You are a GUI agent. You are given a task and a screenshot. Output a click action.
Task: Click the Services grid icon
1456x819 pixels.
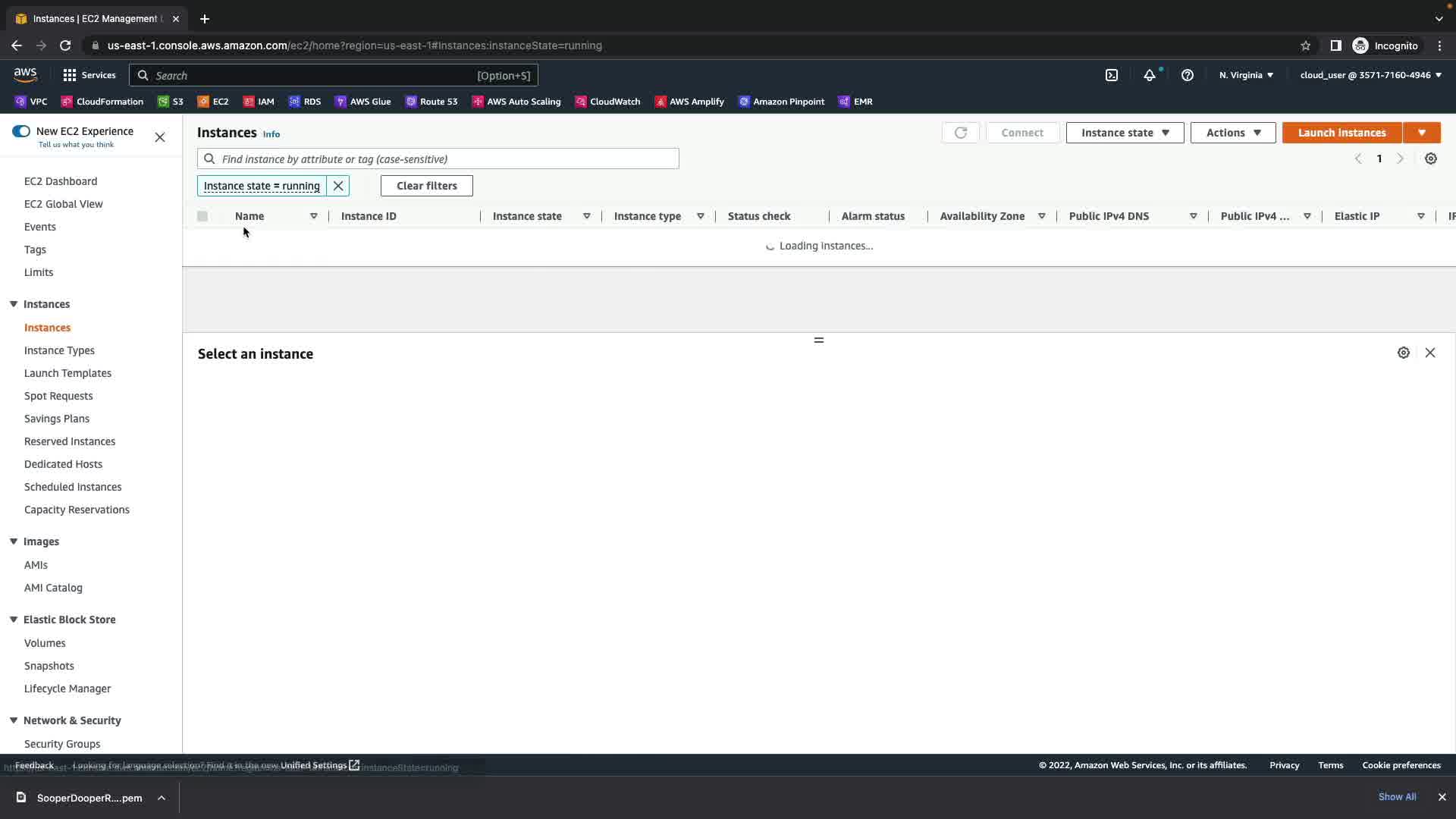coord(70,75)
